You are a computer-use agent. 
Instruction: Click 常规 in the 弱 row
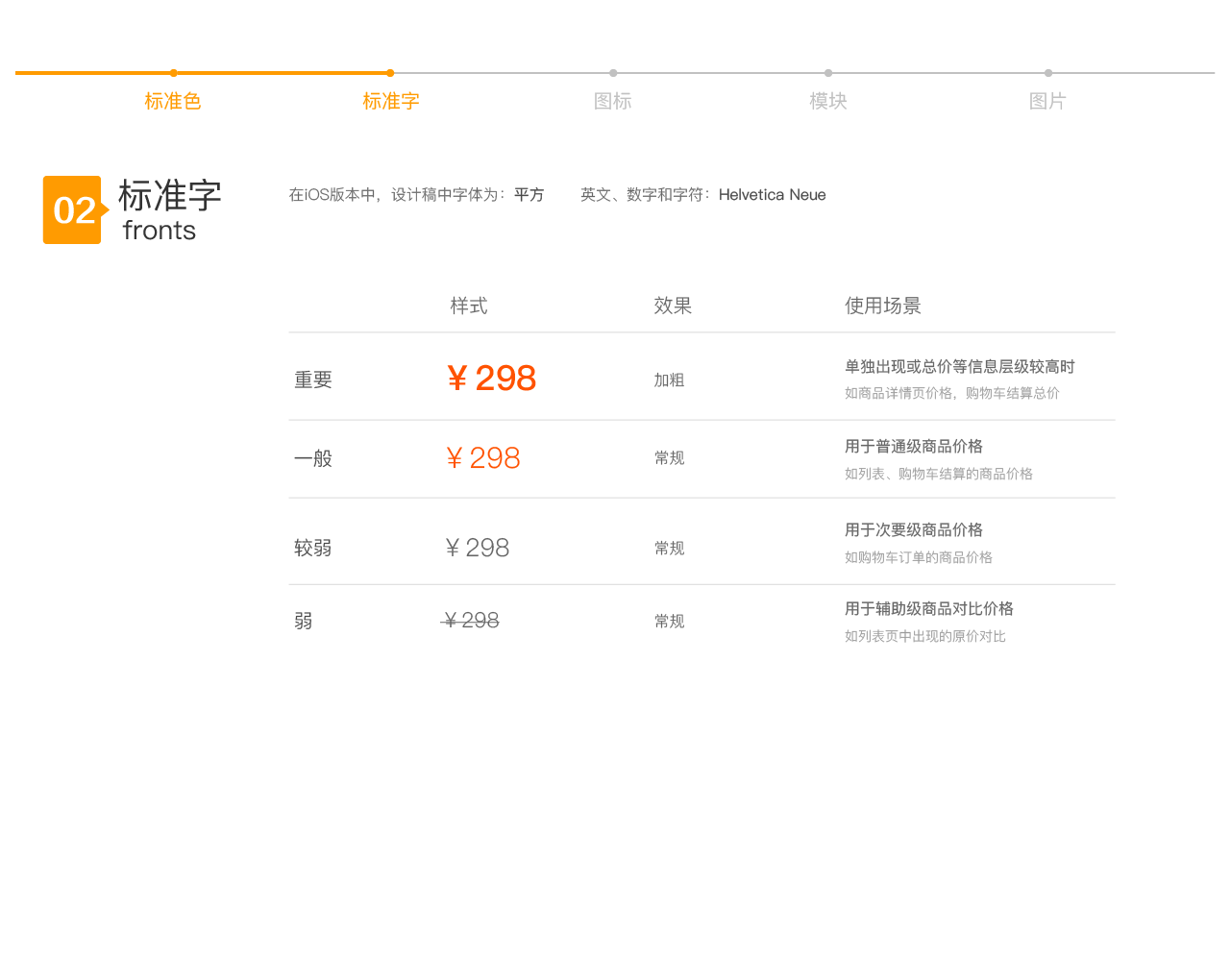click(670, 621)
